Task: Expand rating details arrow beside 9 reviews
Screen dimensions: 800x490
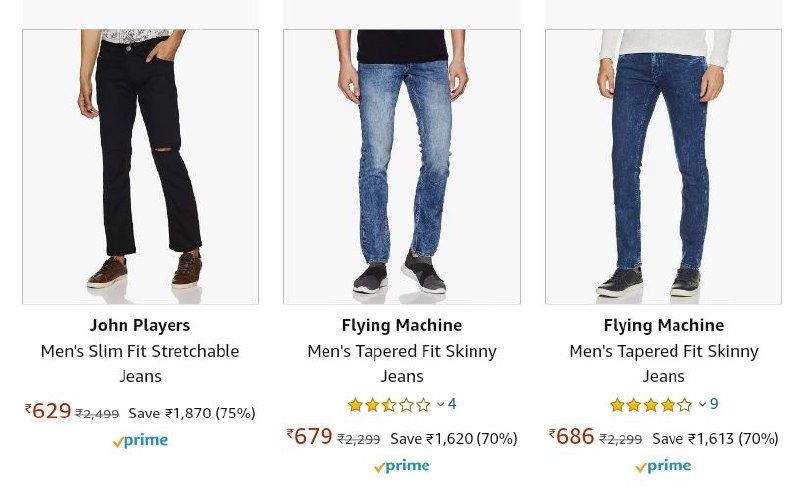Action: [x=702, y=405]
